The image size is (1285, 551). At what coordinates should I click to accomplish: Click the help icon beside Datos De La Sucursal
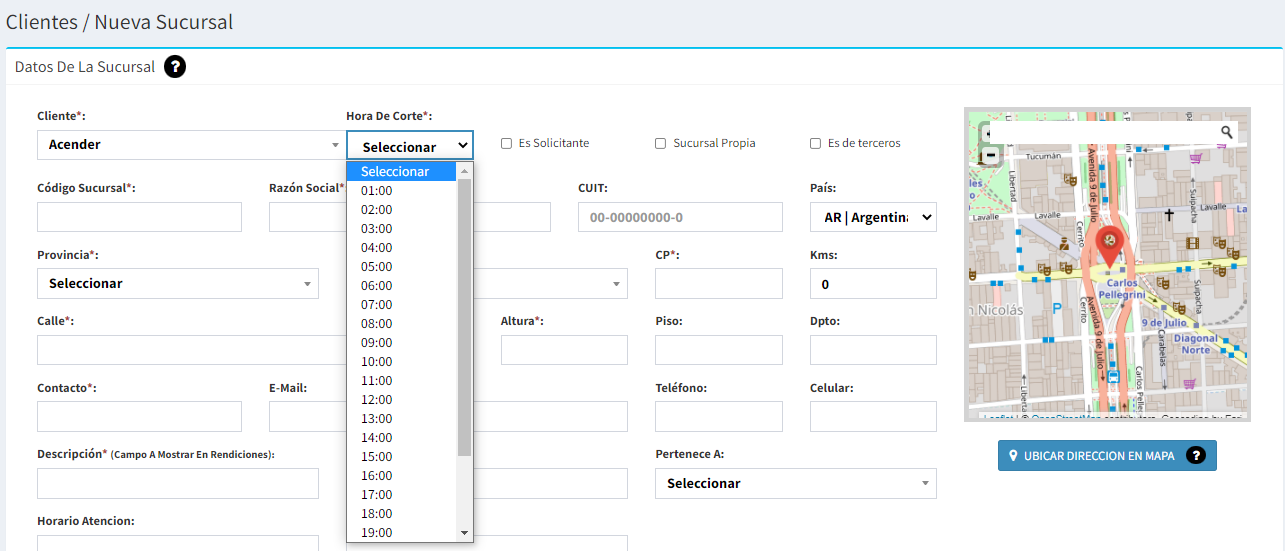tap(175, 67)
